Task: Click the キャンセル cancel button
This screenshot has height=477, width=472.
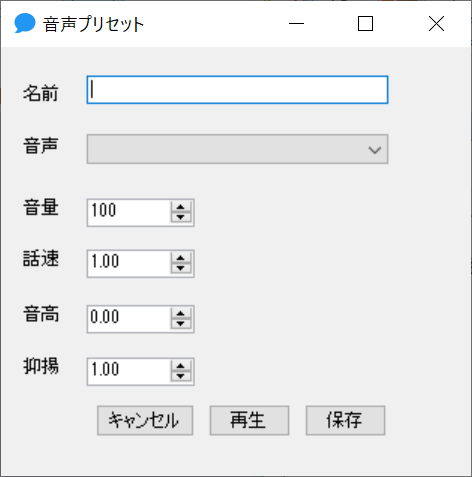Action: click(145, 420)
